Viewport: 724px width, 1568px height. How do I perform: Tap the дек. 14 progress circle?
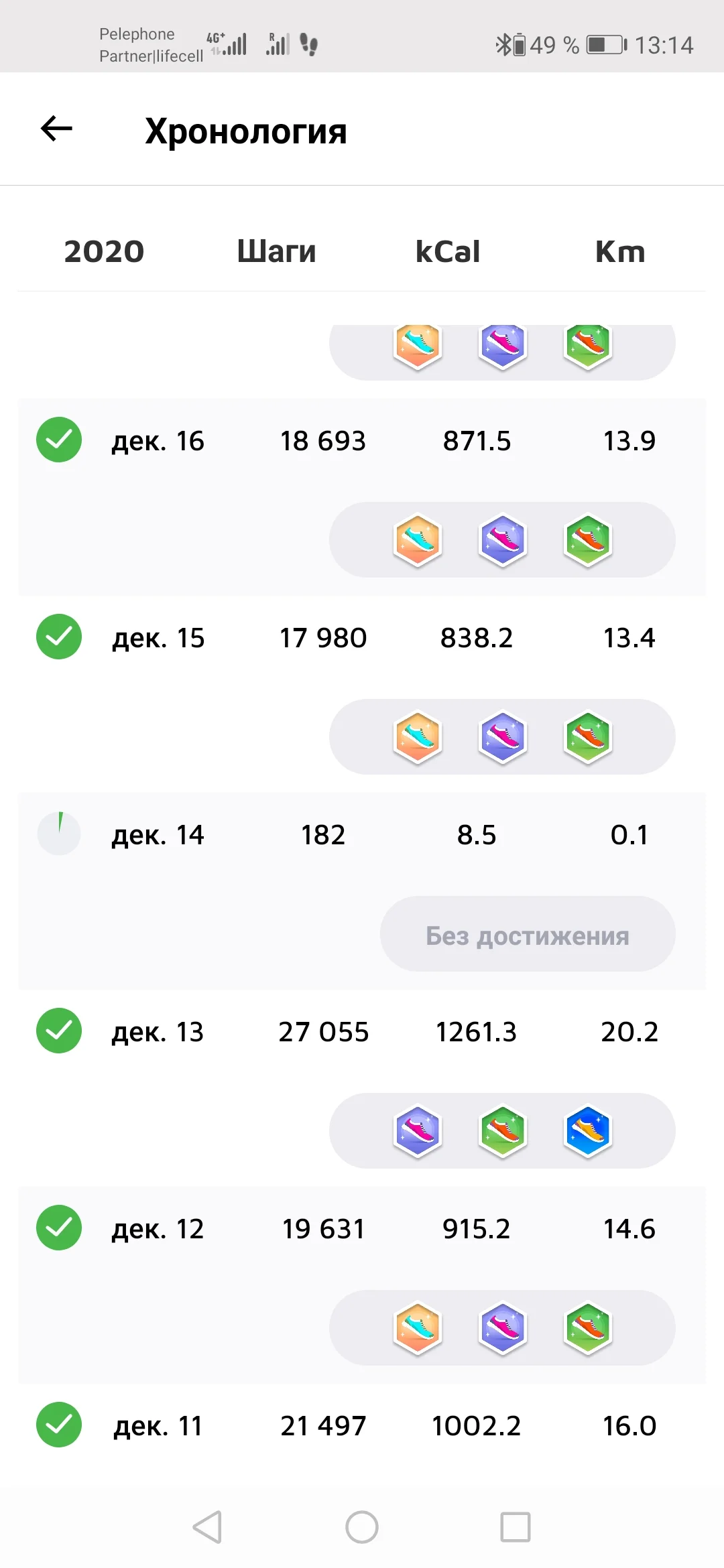(59, 834)
